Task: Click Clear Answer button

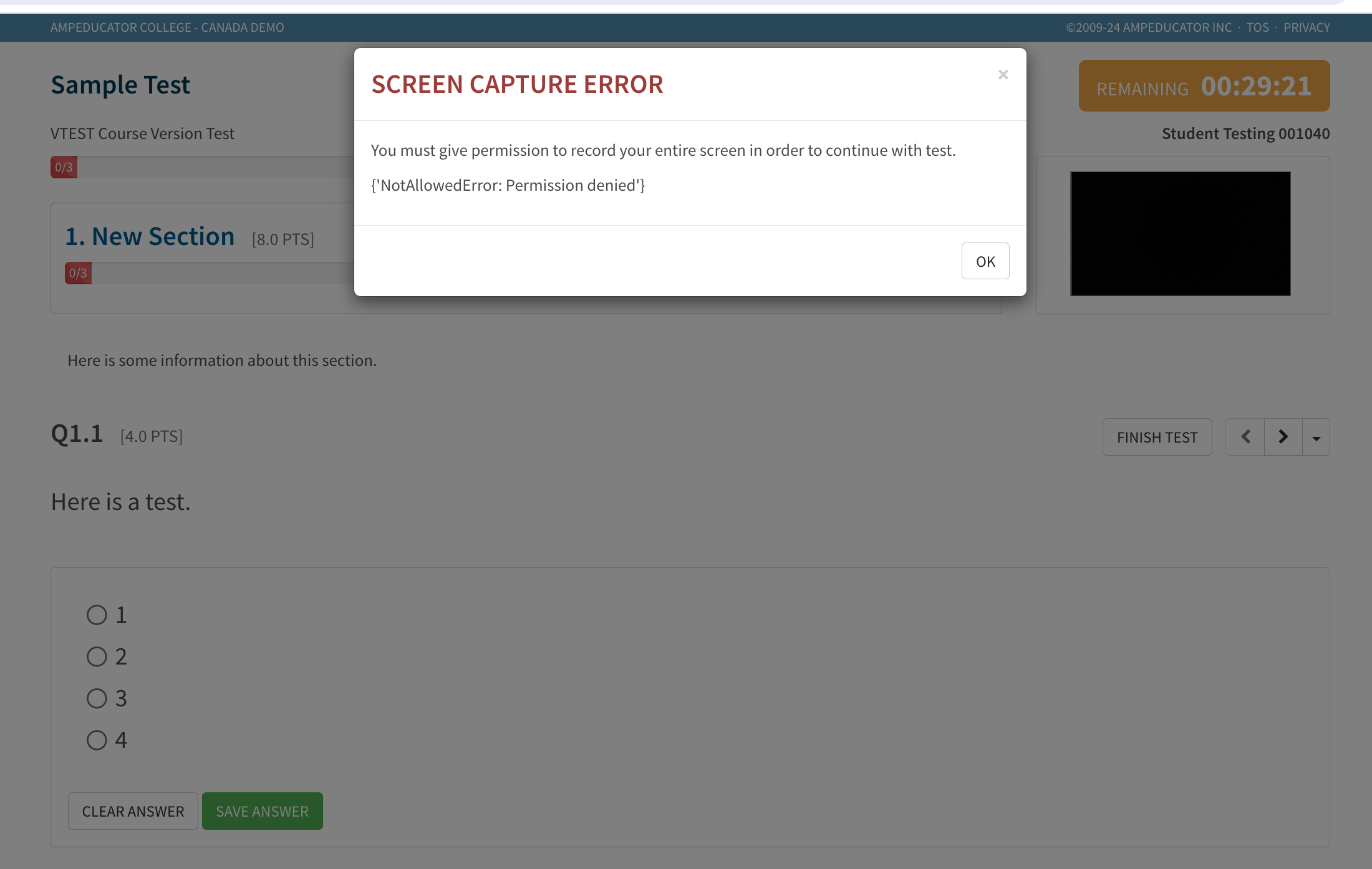Action: (x=133, y=811)
